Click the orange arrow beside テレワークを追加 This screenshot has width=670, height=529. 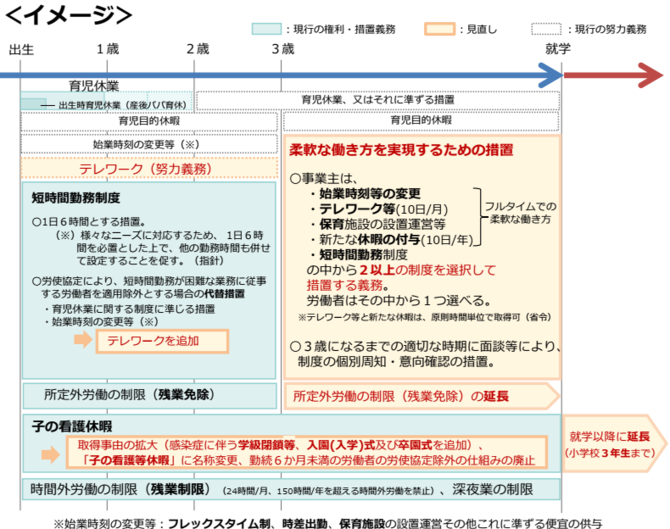click(82, 342)
